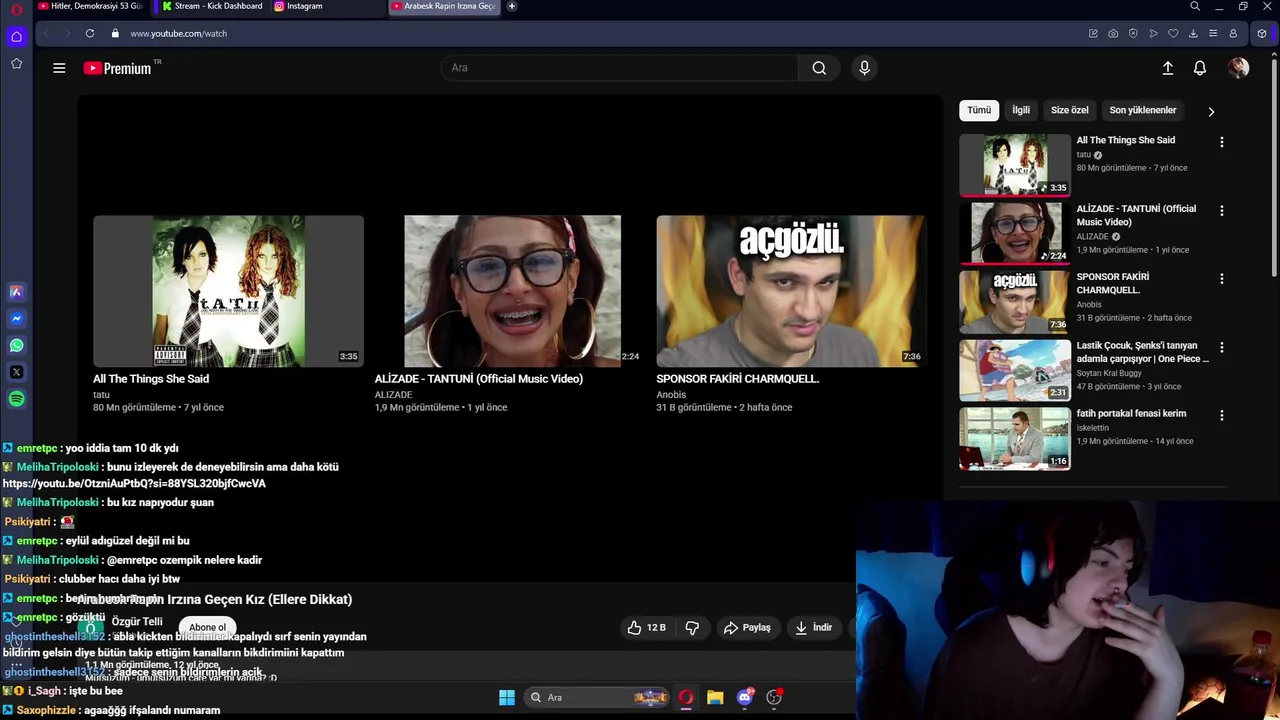This screenshot has height=720, width=1280.
Task: Open OBS Studio from taskbar
Action: [x=774, y=697]
